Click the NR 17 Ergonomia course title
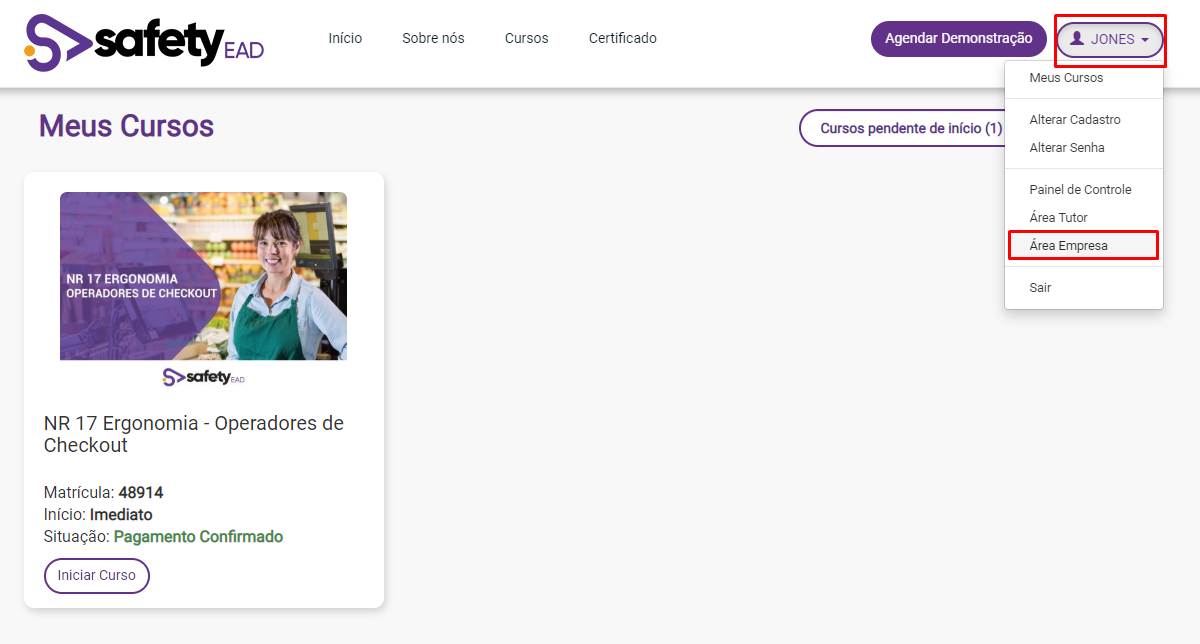 194,434
